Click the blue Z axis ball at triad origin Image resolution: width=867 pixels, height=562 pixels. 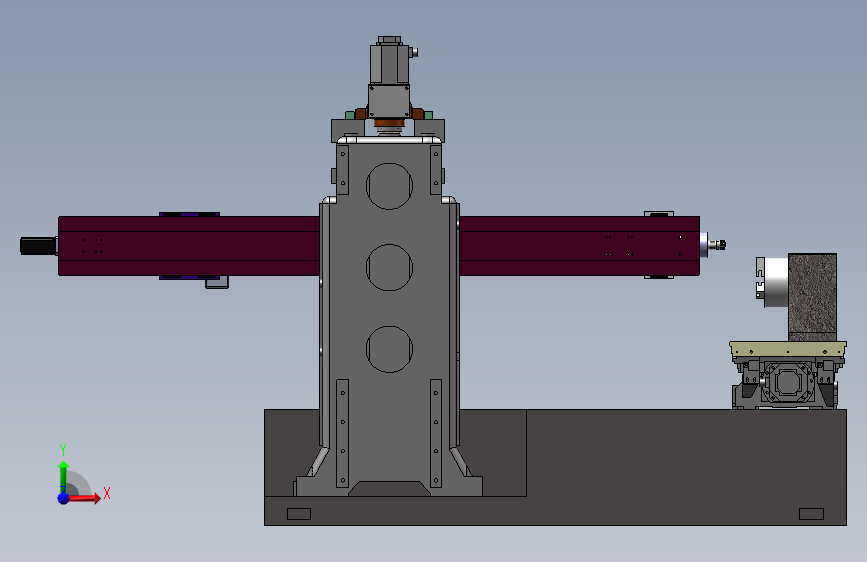(63, 498)
